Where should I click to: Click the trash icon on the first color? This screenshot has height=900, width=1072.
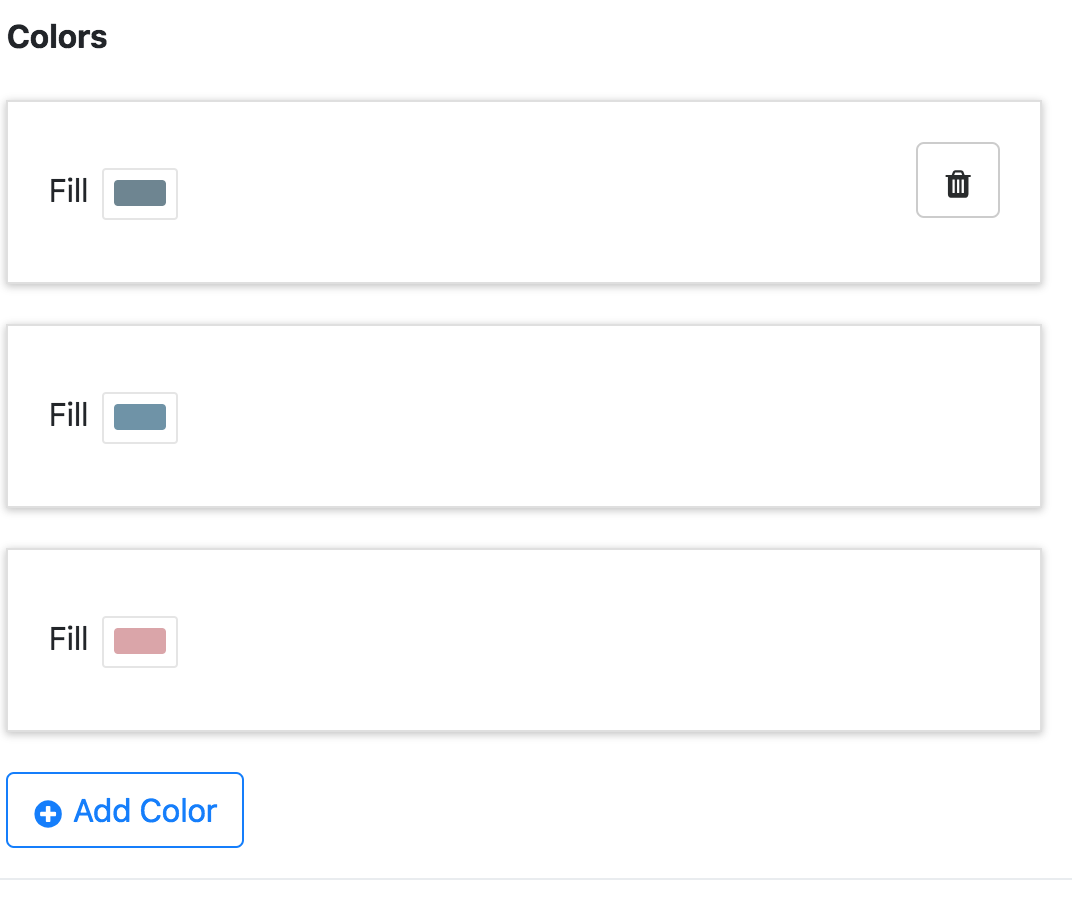(958, 184)
